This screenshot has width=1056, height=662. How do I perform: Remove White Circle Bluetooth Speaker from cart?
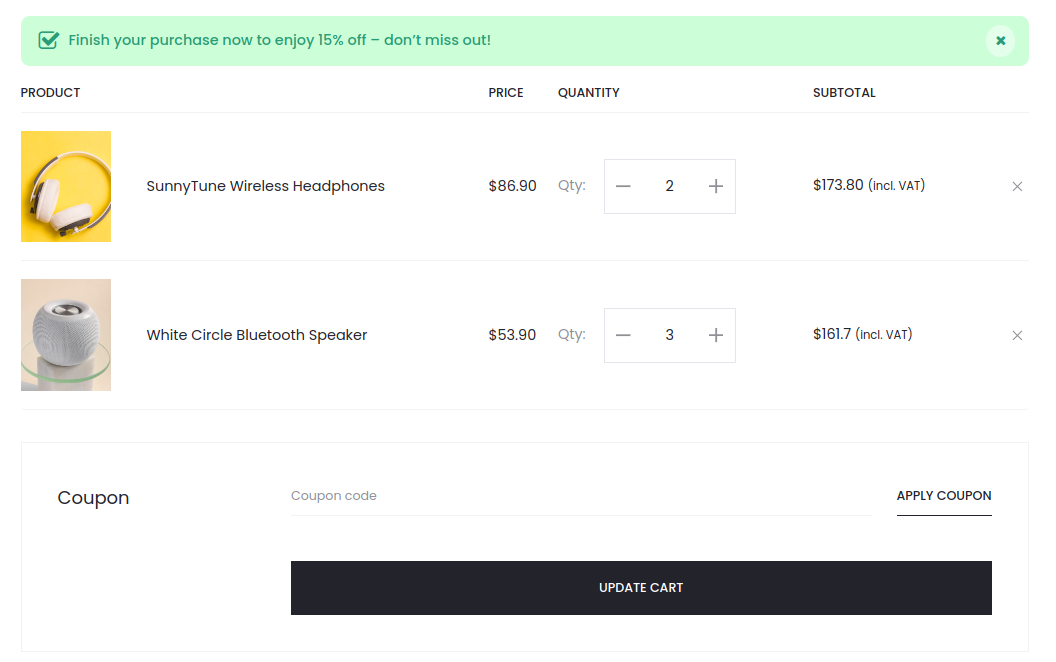click(1017, 335)
